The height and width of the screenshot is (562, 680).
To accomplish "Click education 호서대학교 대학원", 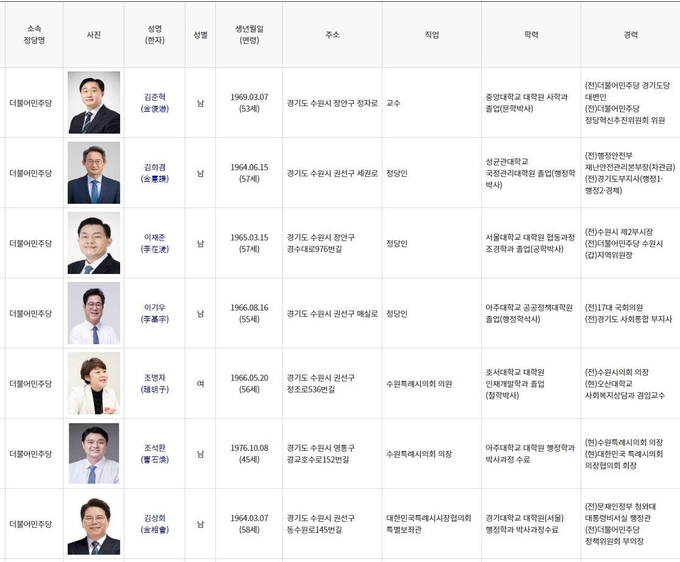I will tap(515, 372).
